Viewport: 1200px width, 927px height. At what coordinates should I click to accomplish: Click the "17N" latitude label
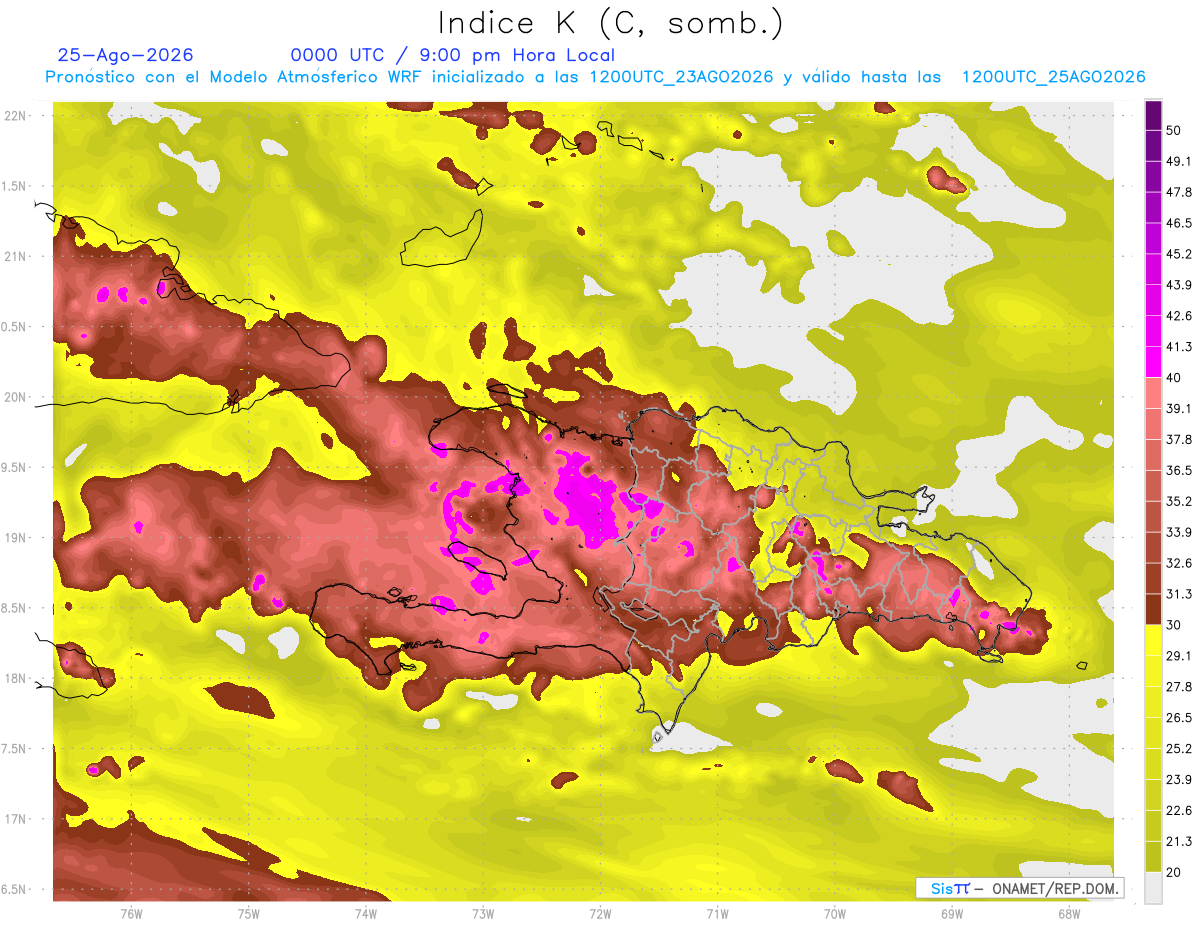(15, 819)
